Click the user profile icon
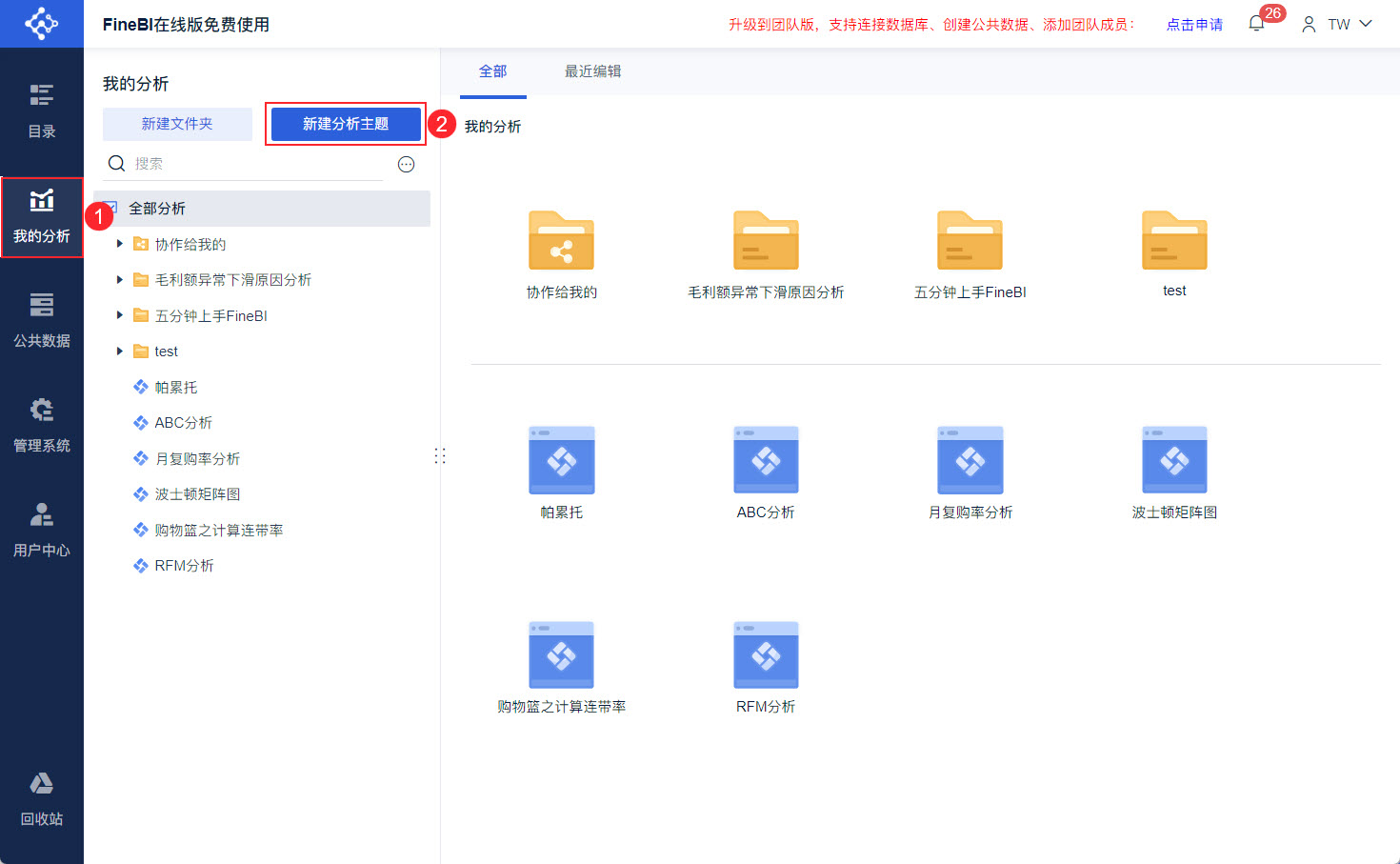This screenshot has width=1400, height=864. tap(1310, 24)
